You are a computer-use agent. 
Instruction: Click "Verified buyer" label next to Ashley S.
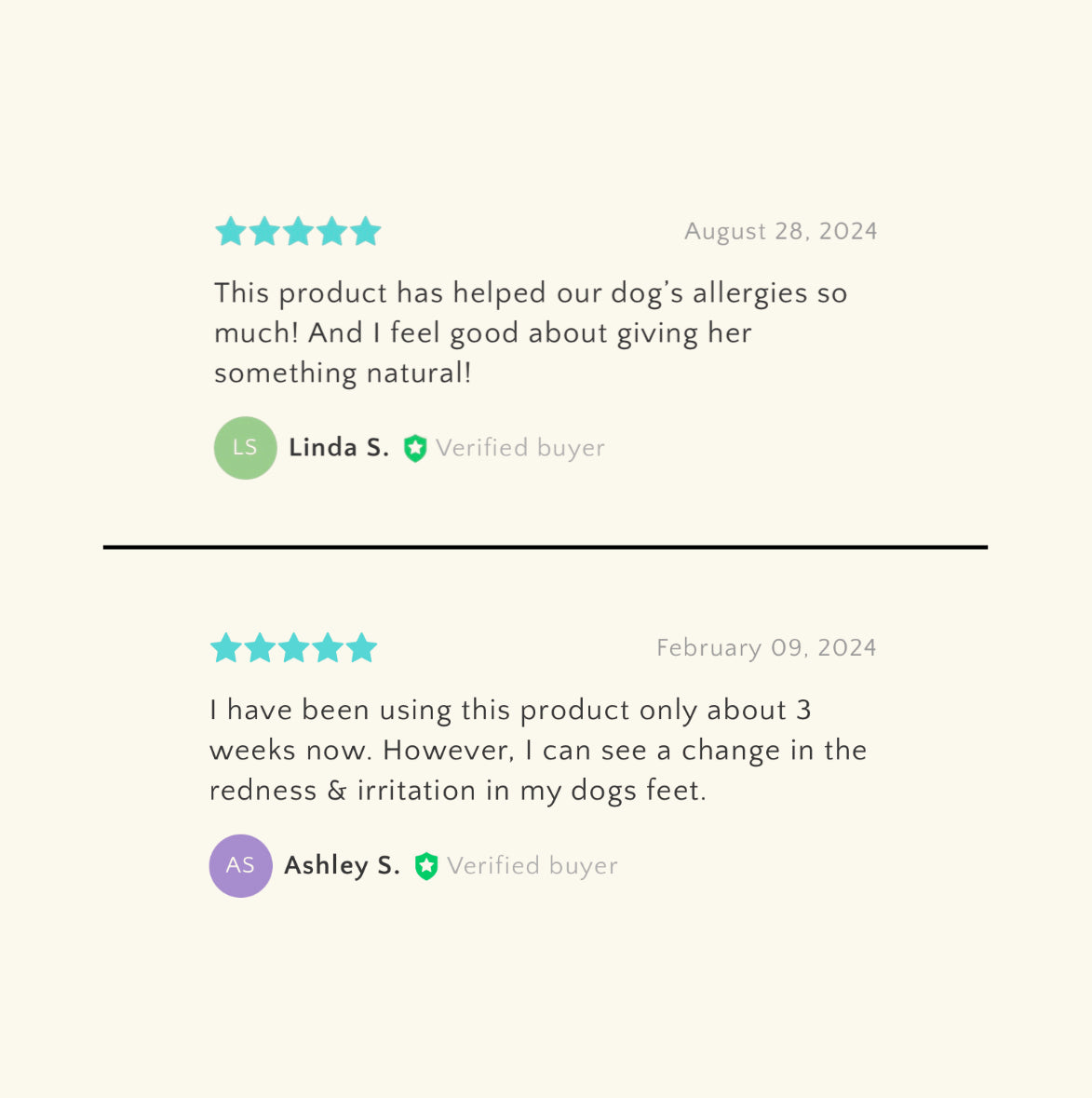[x=533, y=865]
